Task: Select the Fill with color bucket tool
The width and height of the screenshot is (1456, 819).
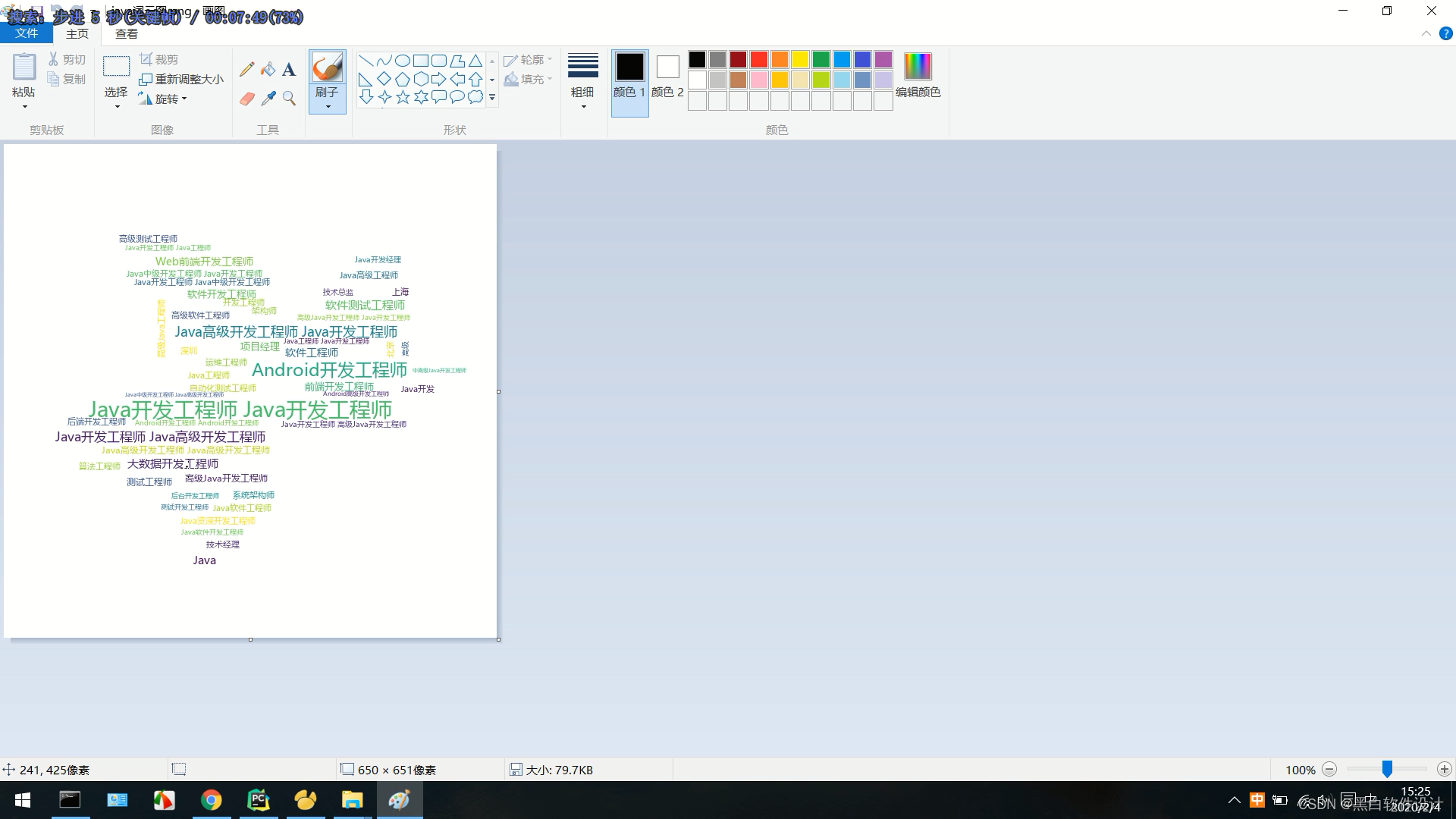Action: (268, 70)
